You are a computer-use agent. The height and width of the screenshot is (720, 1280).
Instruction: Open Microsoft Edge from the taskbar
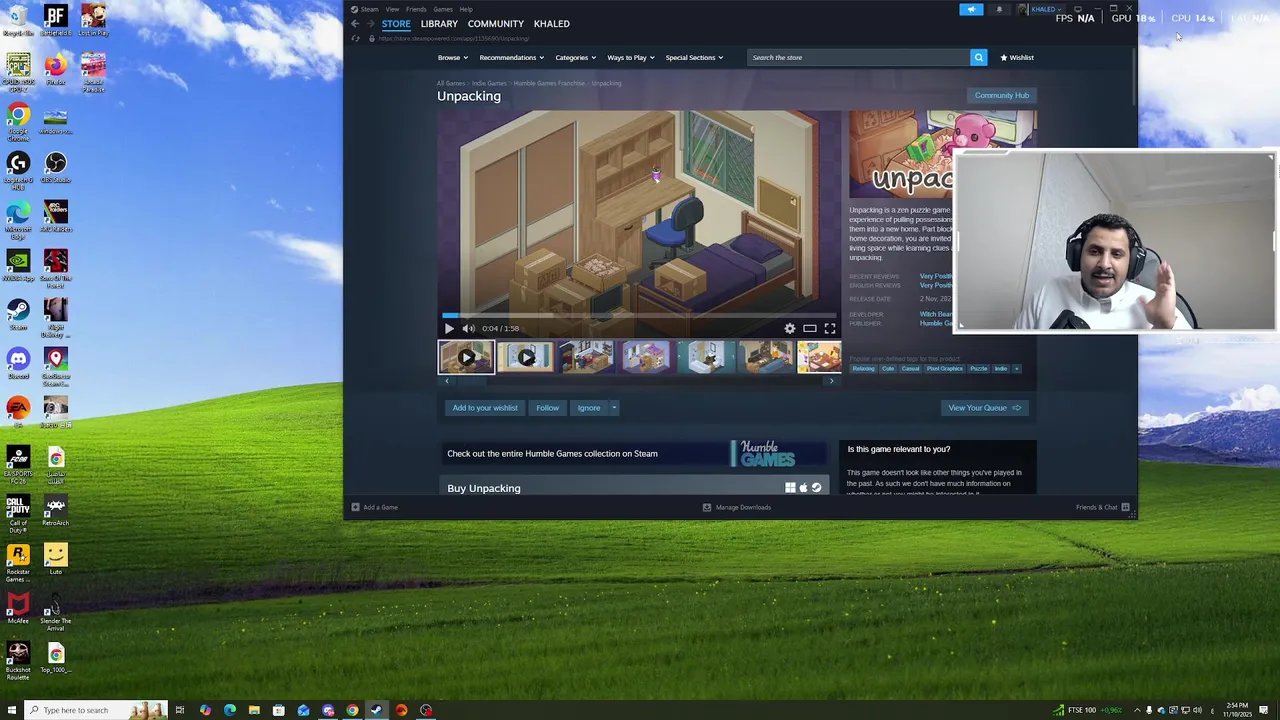pos(230,710)
